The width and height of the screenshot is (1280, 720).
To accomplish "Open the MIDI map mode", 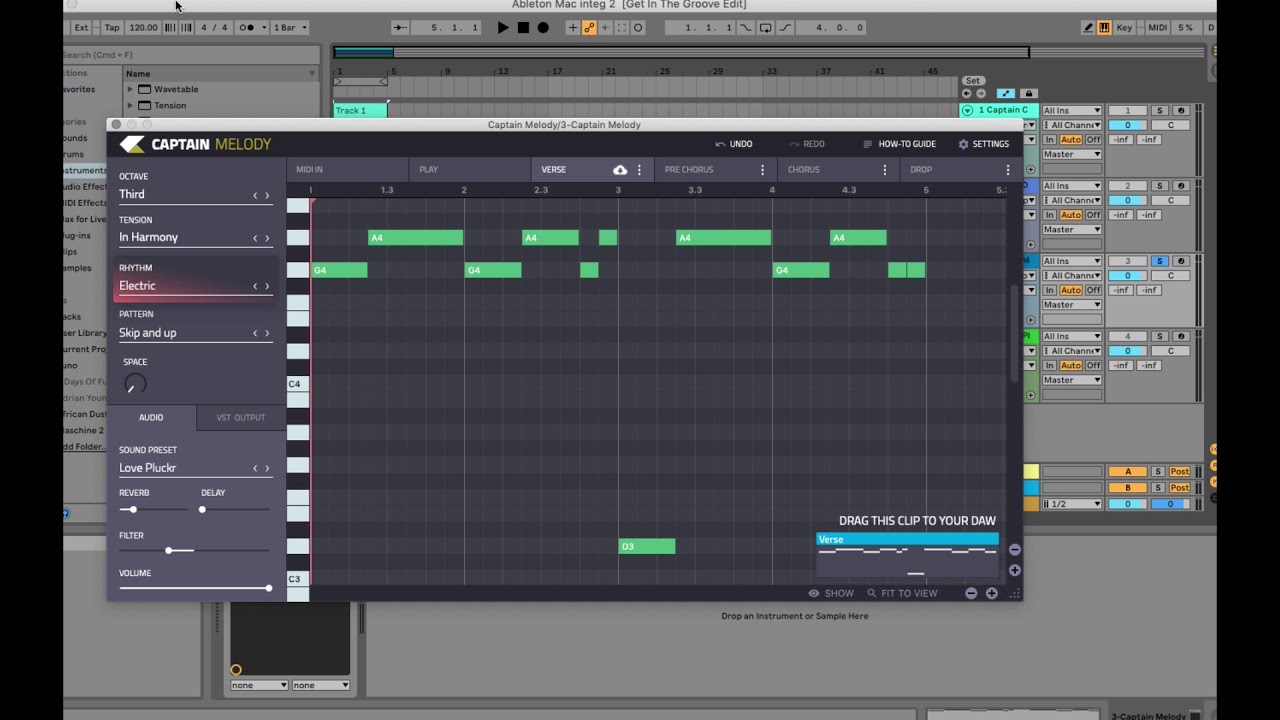I will tap(1157, 27).
